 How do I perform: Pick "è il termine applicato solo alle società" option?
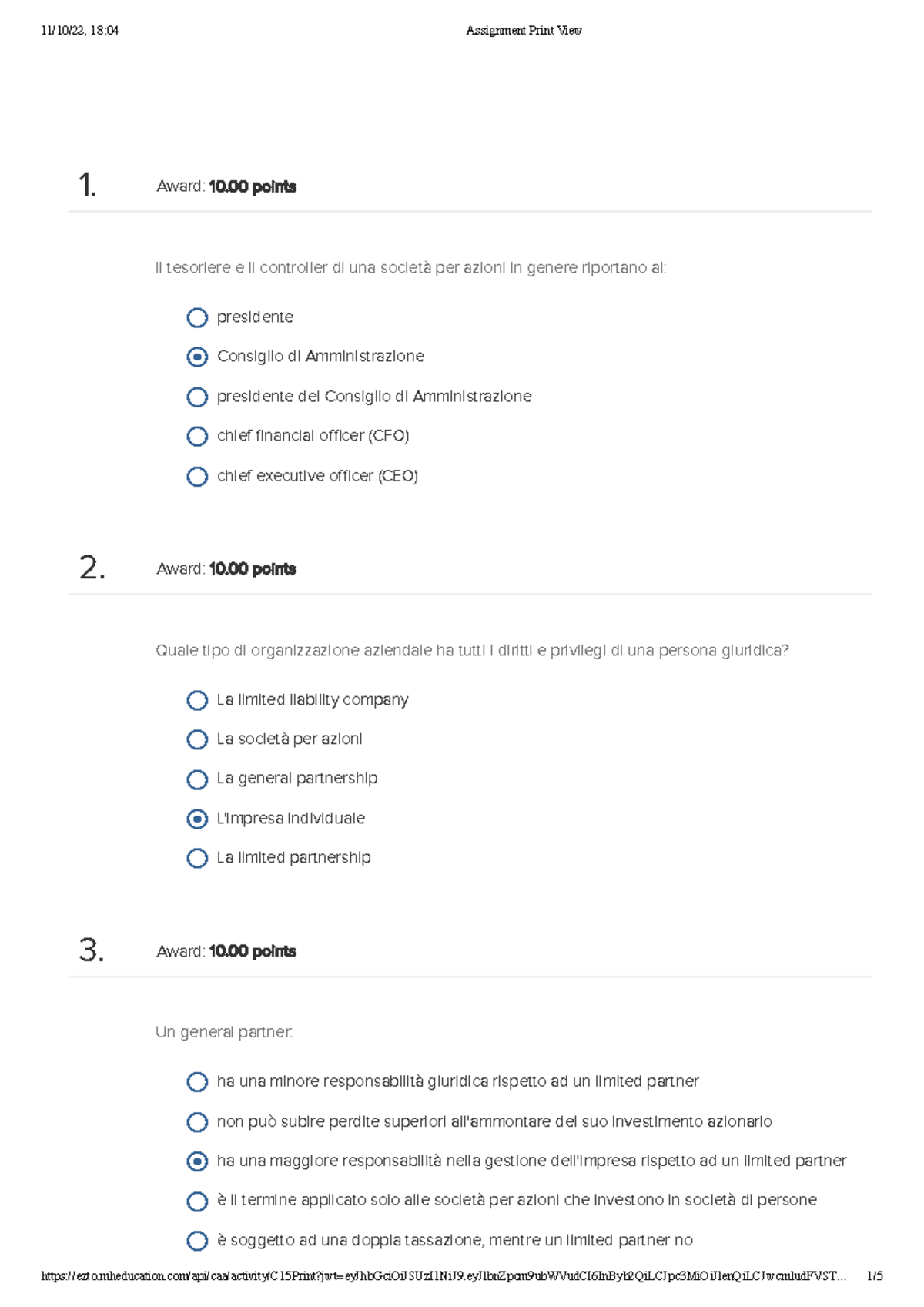(x=197, y=1201)
